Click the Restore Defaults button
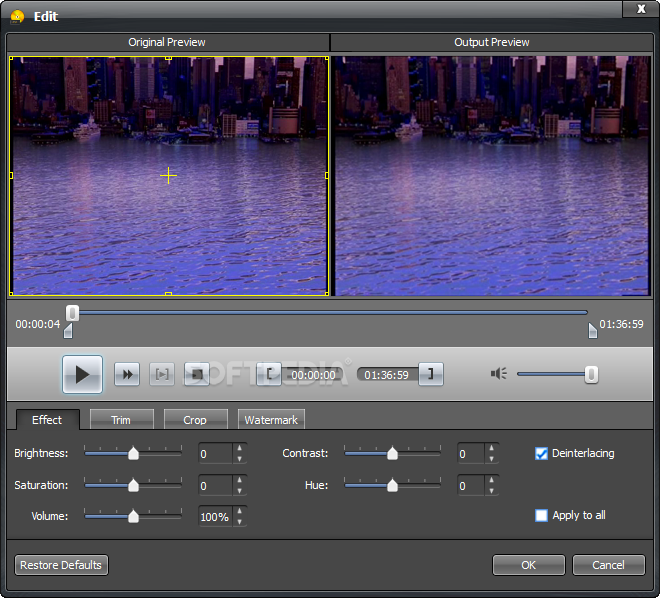 (x=61, y=565)
